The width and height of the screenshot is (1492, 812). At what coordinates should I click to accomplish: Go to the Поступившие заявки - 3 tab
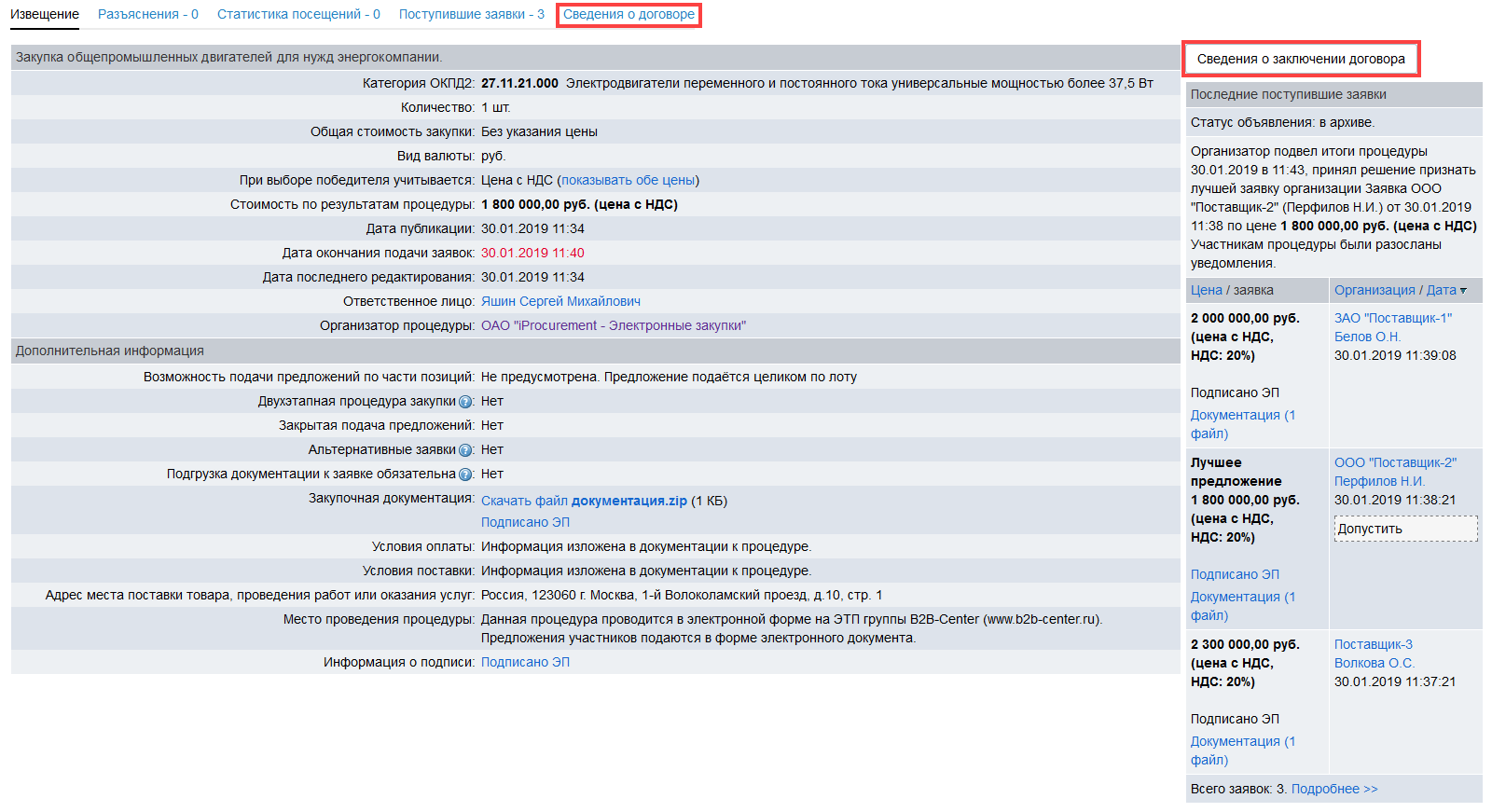click(x=471, y=15)
